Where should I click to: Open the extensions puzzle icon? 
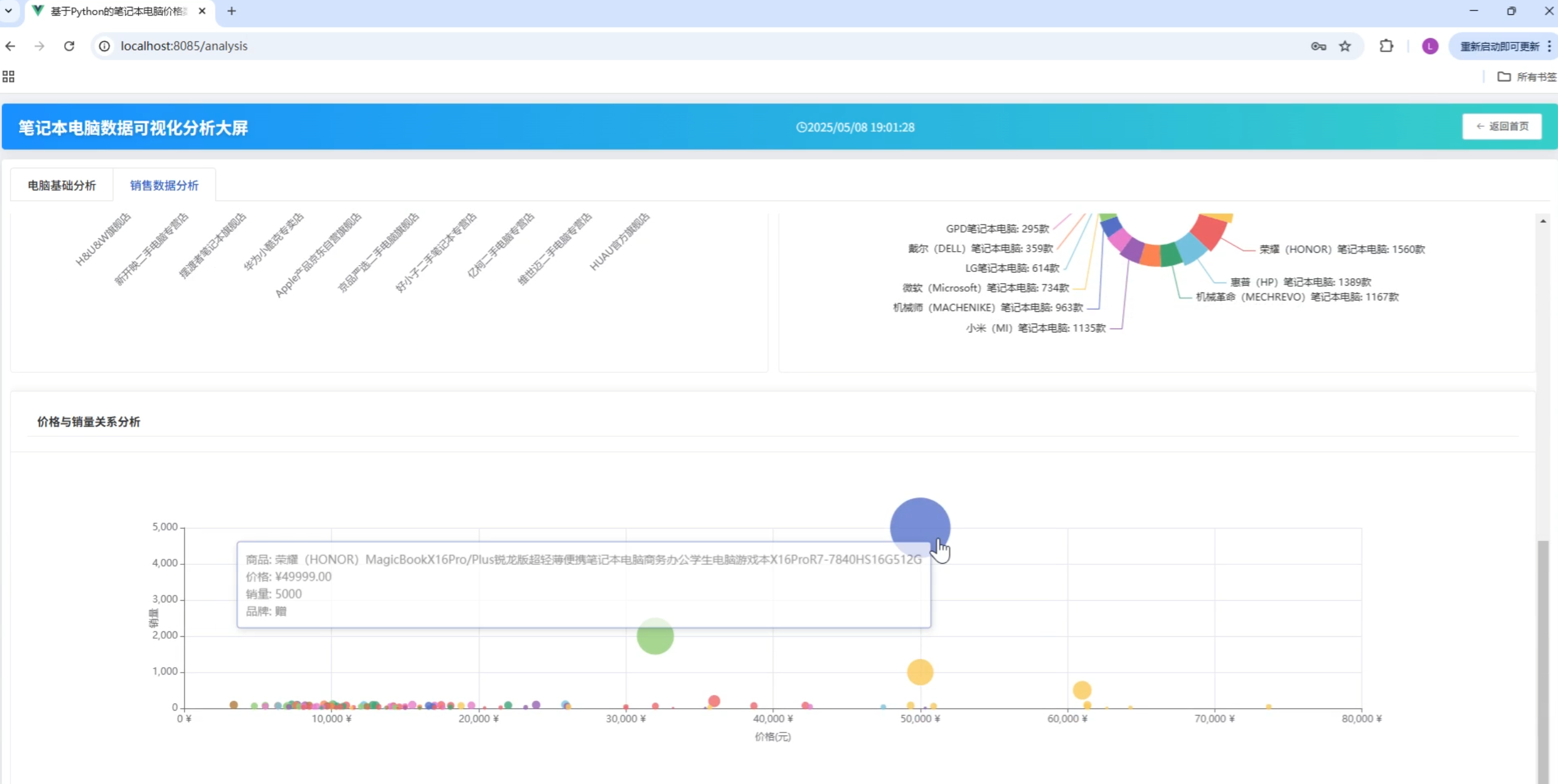point(1386,46)
